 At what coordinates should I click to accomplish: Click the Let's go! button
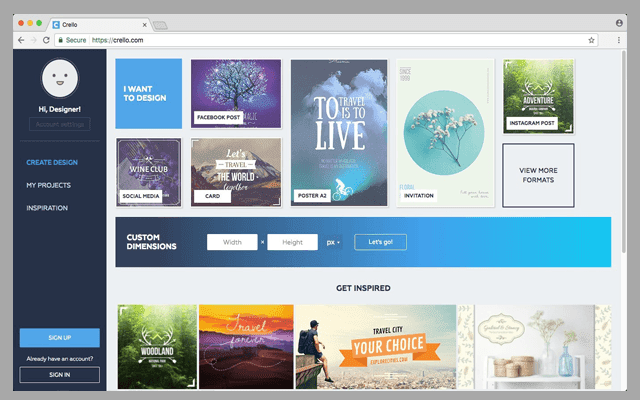point(380,242)
